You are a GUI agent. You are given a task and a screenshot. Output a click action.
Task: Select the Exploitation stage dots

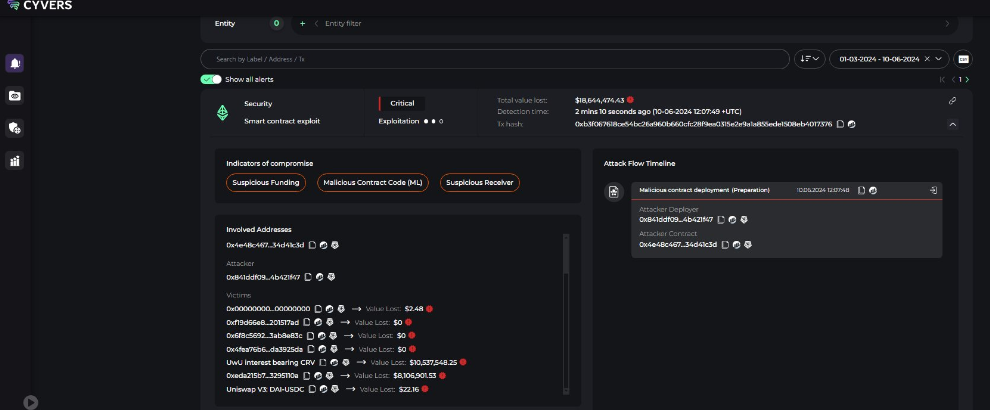click(x=433, y=121)
